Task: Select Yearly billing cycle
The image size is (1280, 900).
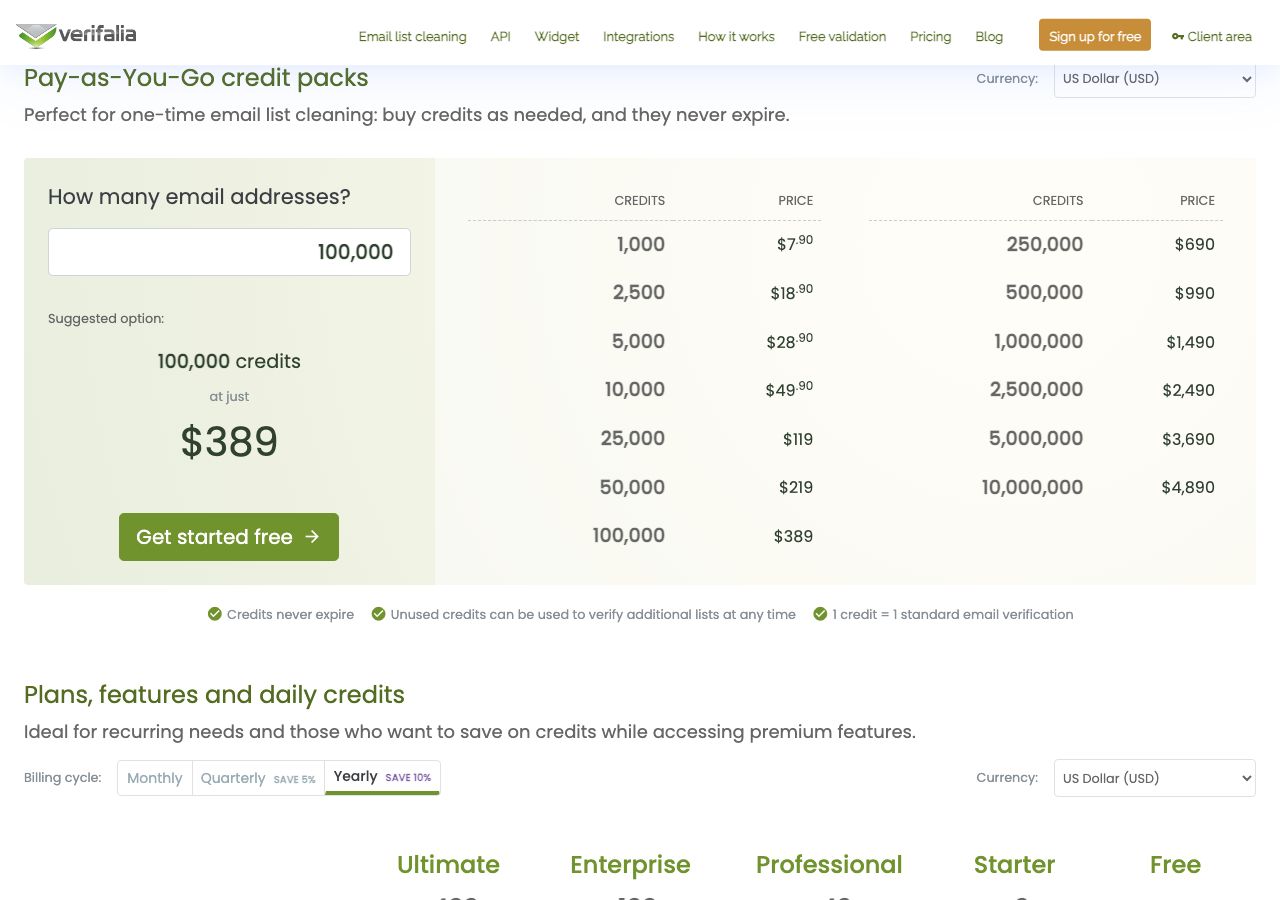Action: pos(382,777)
